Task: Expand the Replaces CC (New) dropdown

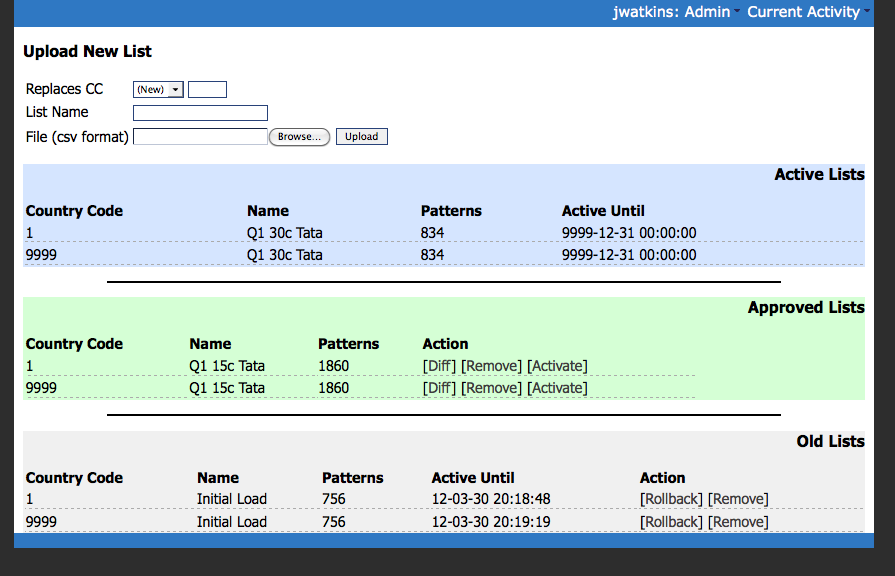Action: click(x=159, y=89)
